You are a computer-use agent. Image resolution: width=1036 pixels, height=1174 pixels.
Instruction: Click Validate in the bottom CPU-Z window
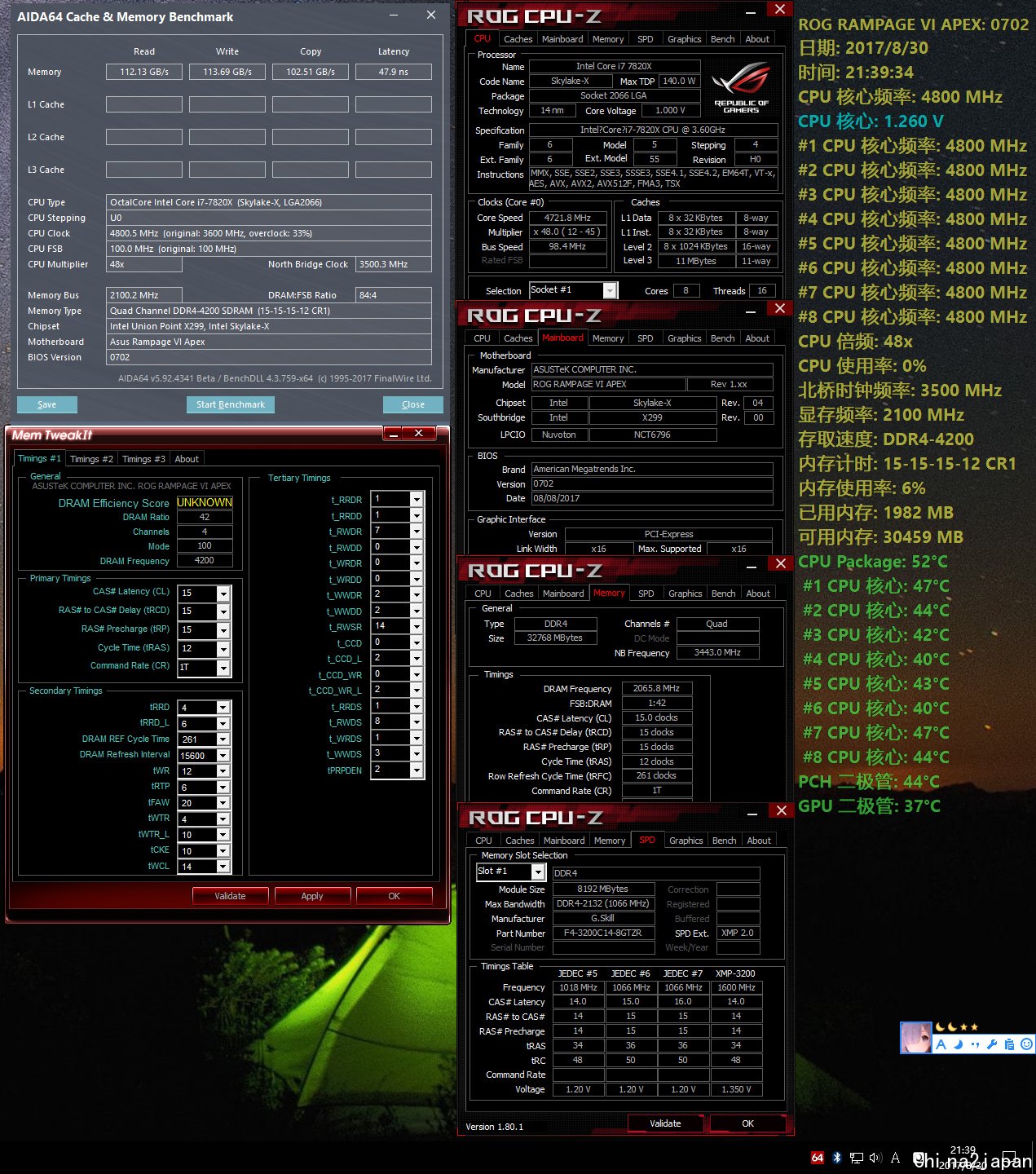click(665, 1123)
